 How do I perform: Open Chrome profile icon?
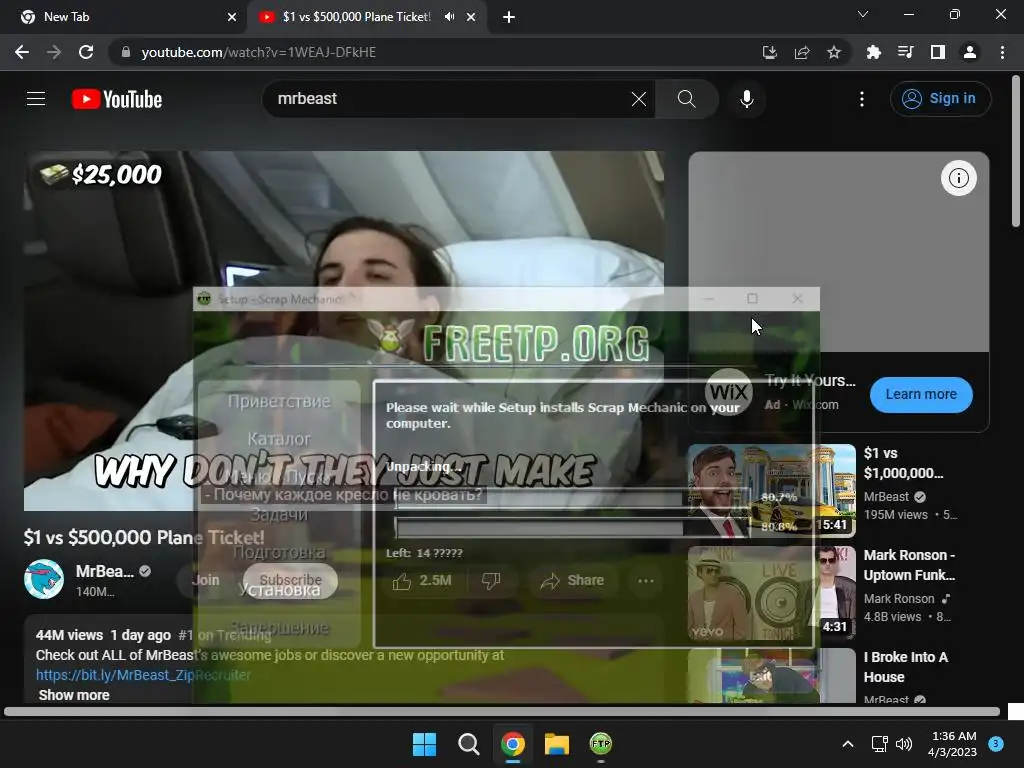pos(970,52)
